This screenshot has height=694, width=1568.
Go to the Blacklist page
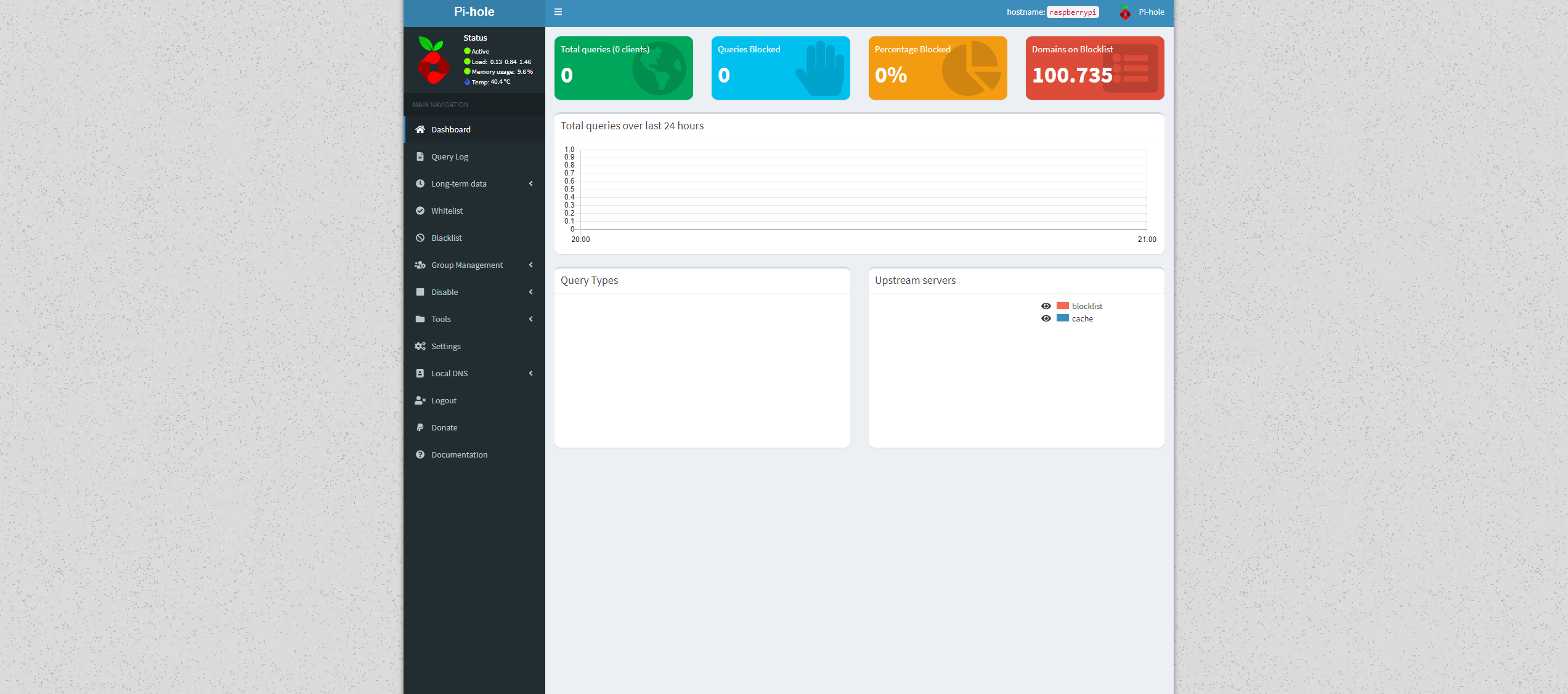coord(474,238)
